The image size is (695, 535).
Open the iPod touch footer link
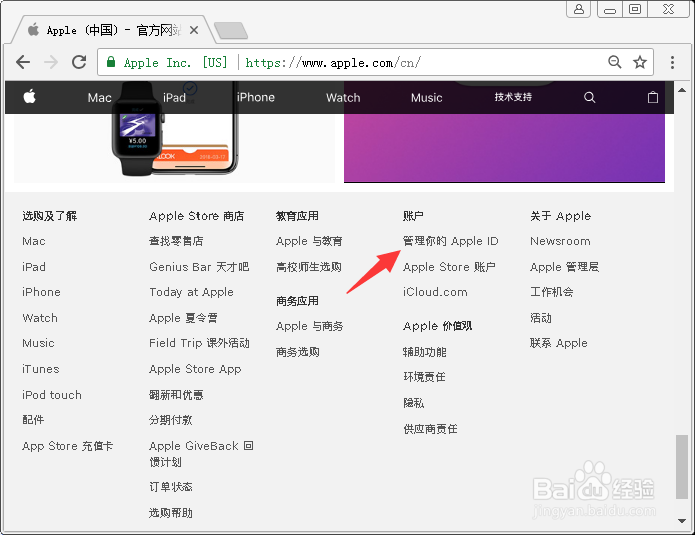click(52, 394)
